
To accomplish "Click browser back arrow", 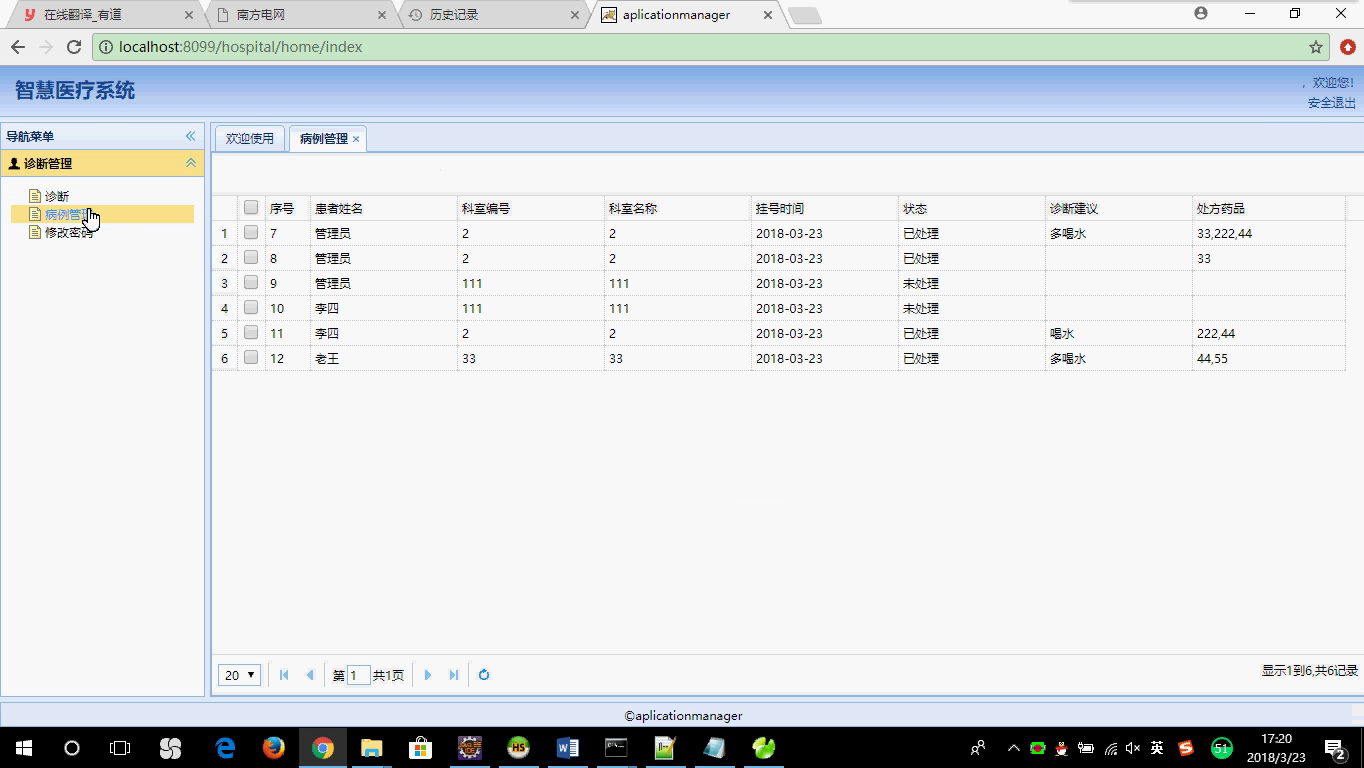I will coord(18,47).
